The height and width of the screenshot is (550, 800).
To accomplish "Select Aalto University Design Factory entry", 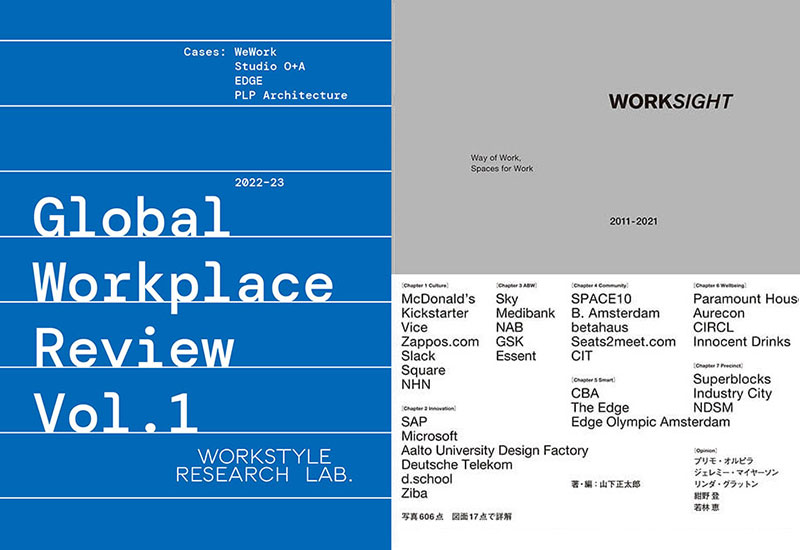I will (494, 451).
